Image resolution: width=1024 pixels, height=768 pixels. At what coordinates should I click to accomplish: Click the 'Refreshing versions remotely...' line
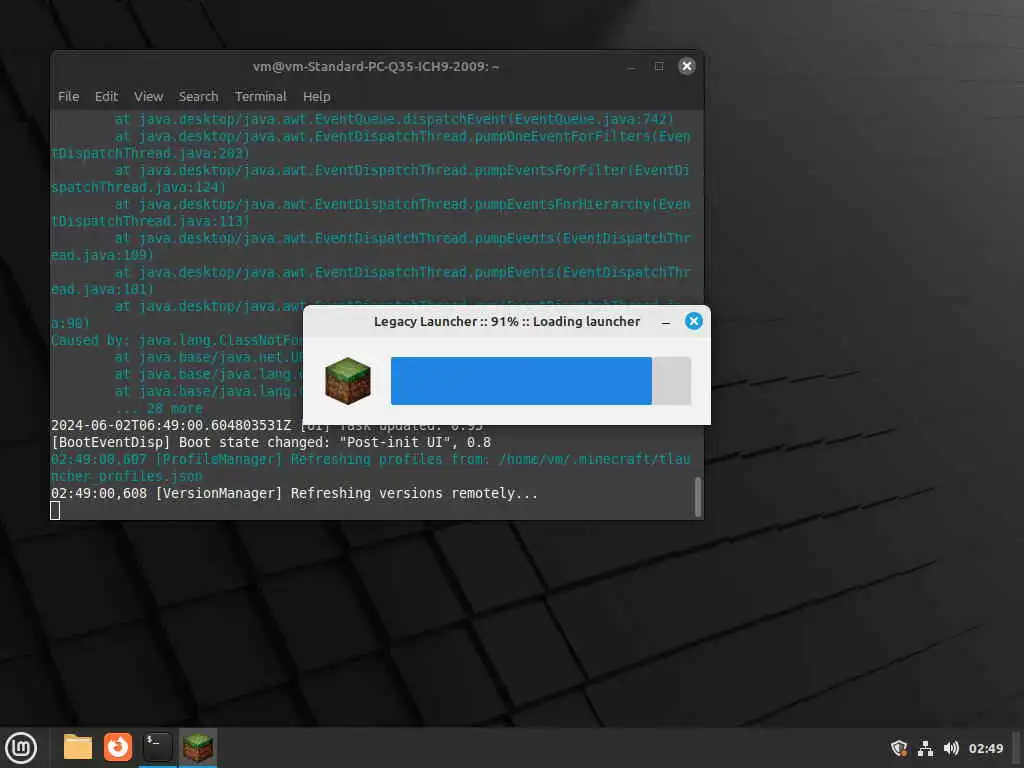click(x=294, y=493)
